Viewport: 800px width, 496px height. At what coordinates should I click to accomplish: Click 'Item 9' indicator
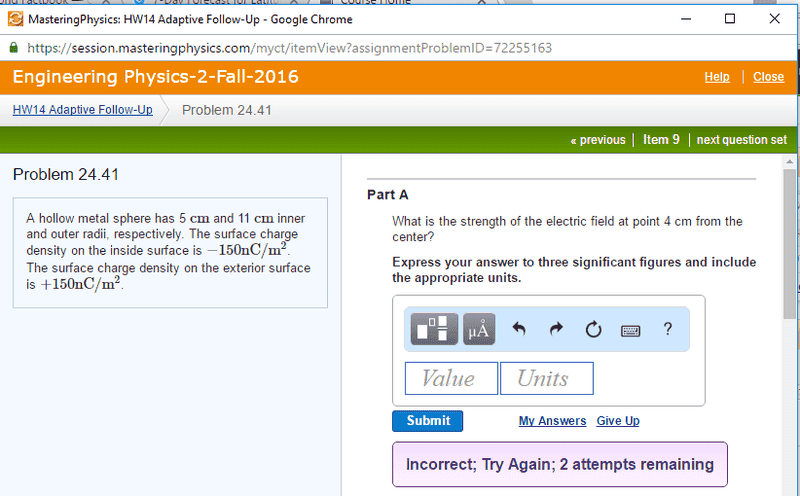pyautogui.click(x=661, y=140)
